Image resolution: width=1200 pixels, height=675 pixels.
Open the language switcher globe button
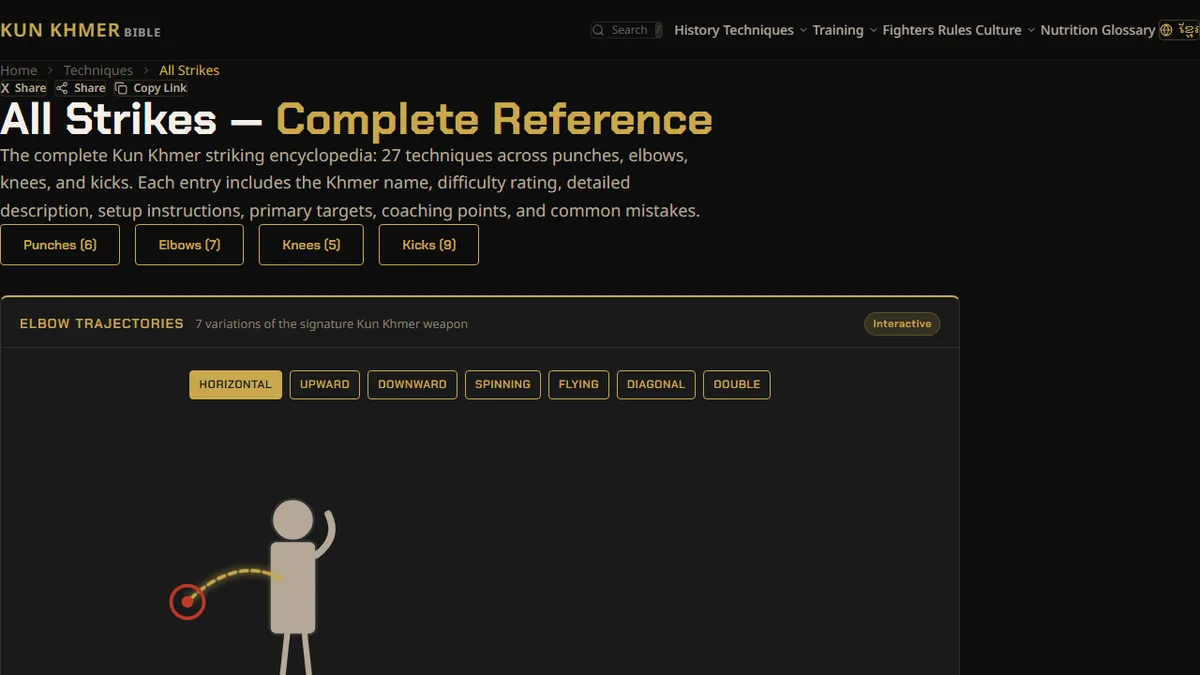(x=1179, y=30)
